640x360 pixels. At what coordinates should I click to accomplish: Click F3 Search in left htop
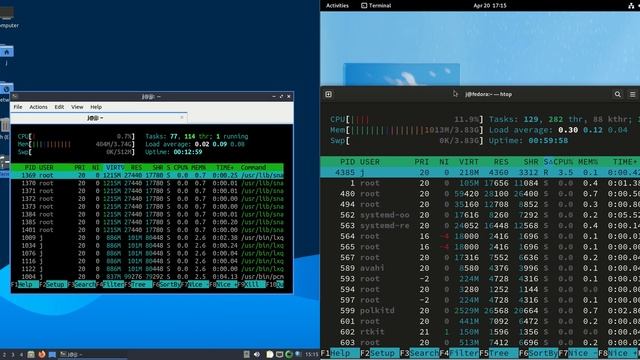82,284
